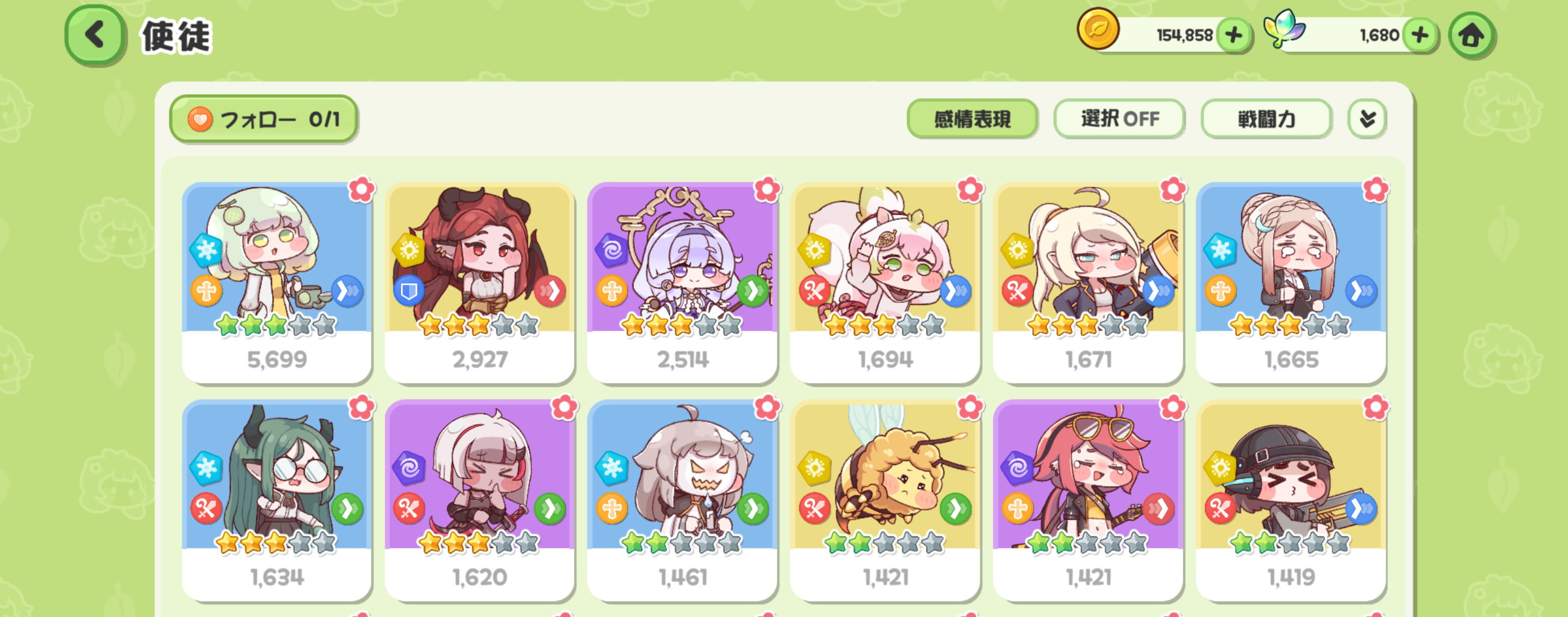Tap the crystal flower currency icon
Viewport: 1568px width, 617px height.
coord(1284,29)
